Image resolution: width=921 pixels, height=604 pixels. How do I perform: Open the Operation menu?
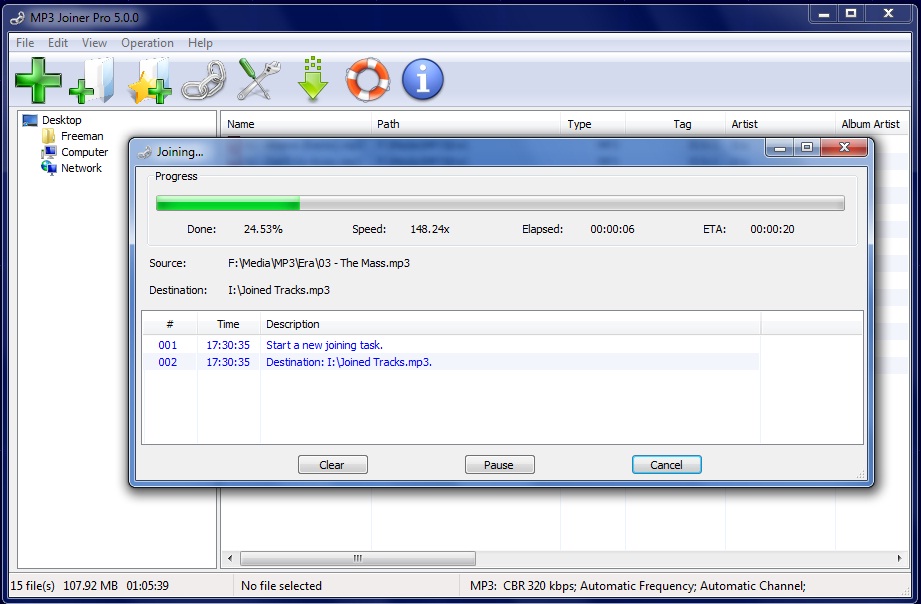pos(147,43)
